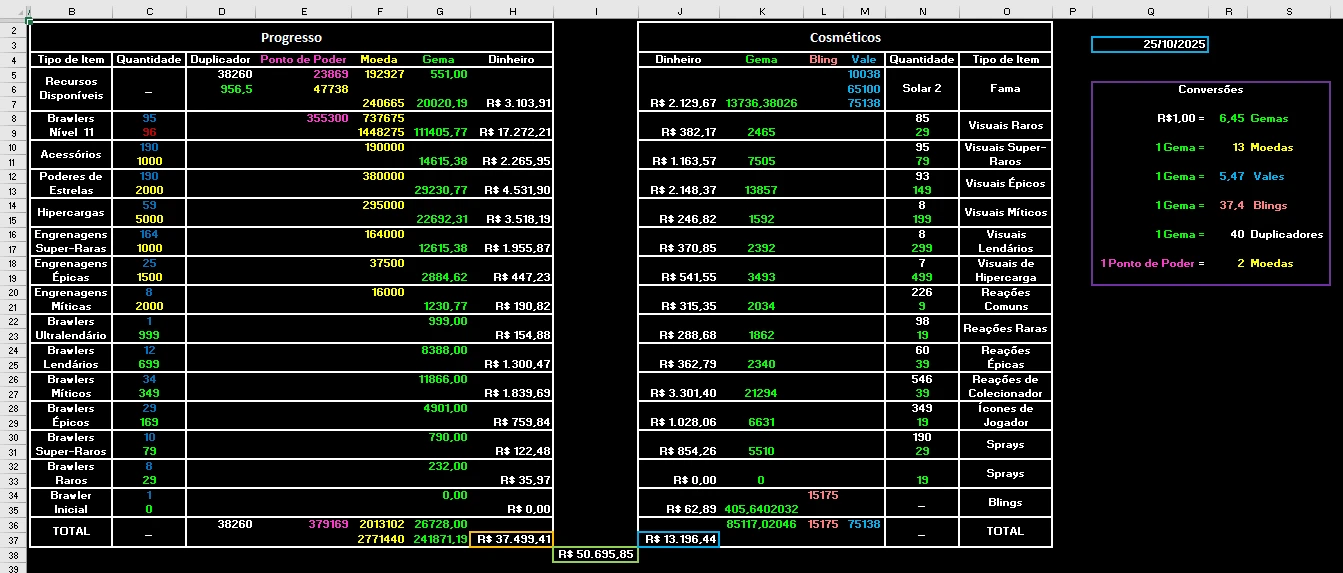Select the column H header
The height and width of the screenshot is (573, 1343).
512,12
